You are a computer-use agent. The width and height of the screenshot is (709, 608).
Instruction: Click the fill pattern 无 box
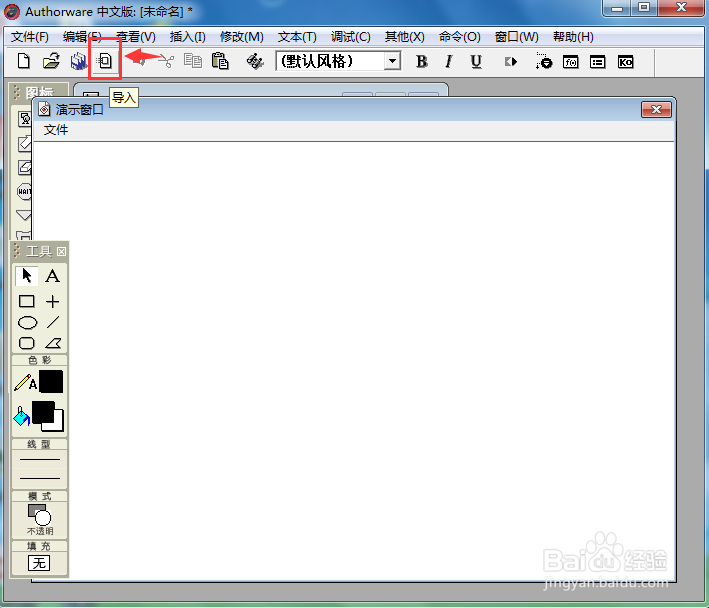pyautogui.click(x=39, y=563)
